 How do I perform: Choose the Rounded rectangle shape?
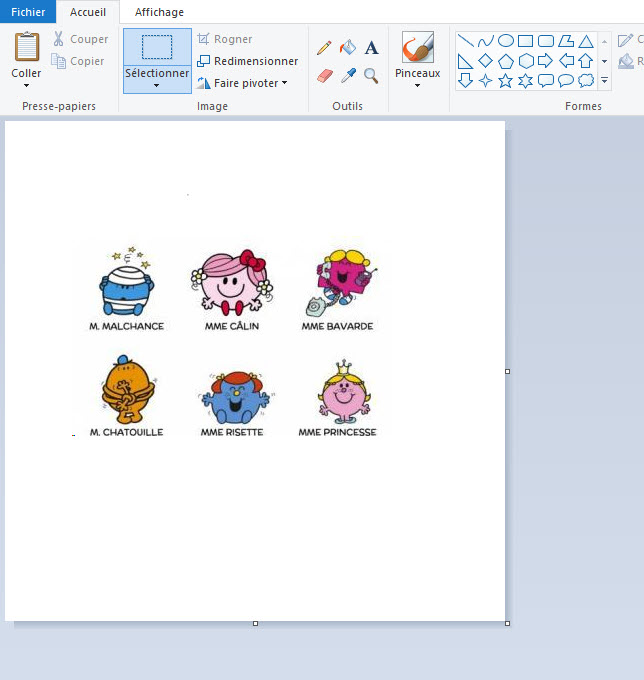click(x=546, y=41)
